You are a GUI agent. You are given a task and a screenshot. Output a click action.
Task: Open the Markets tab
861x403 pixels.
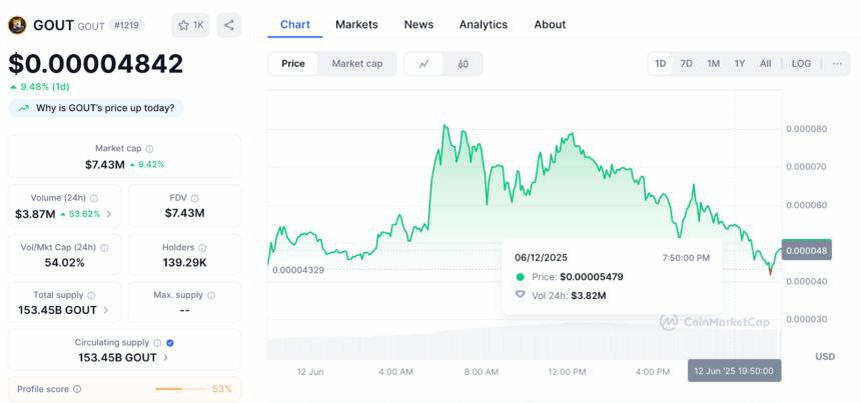coord(356,24)
